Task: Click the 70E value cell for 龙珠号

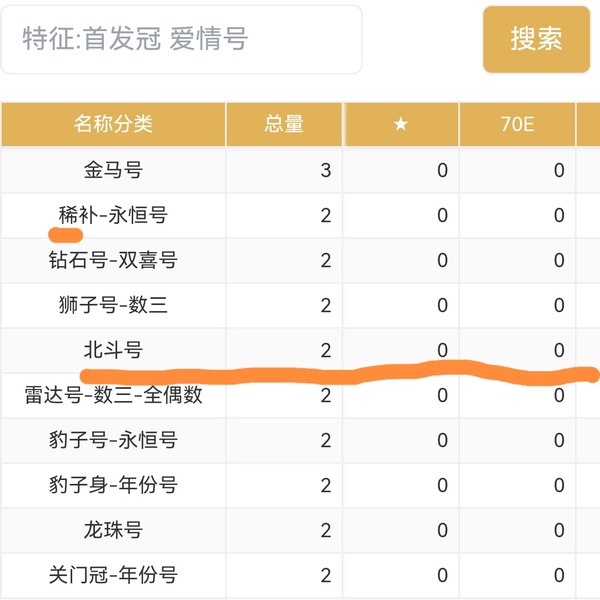Action: point(559,530)
